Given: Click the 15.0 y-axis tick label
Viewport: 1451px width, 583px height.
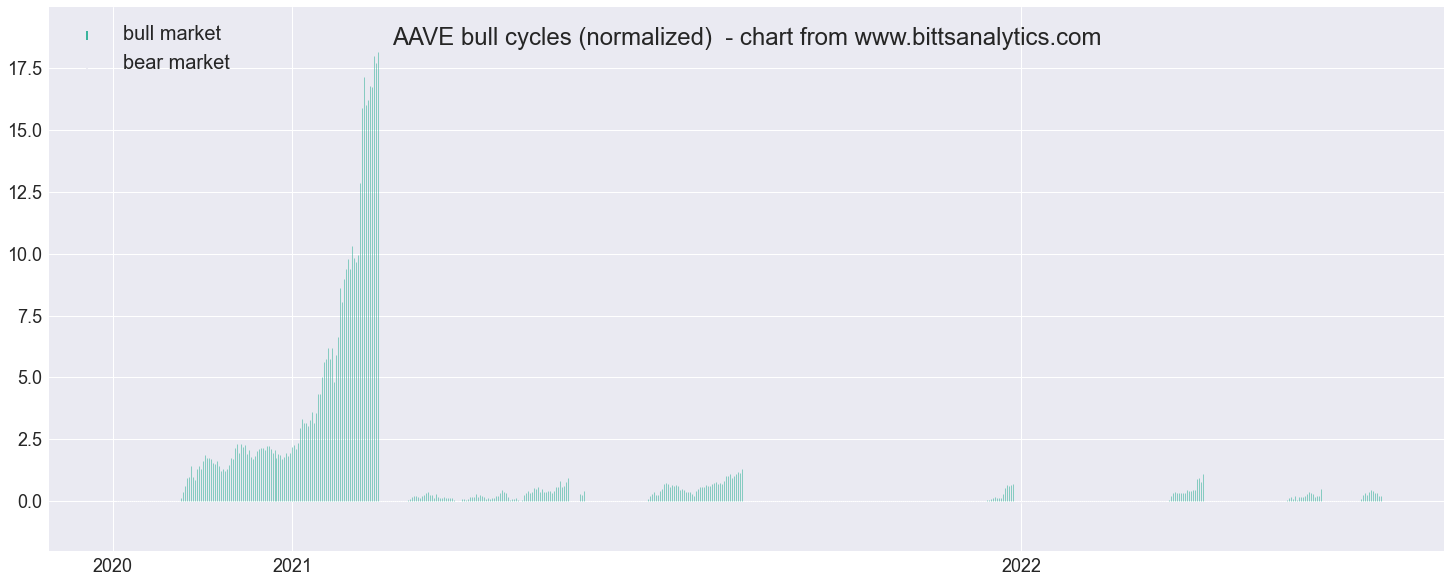Looking at the screenshot, I should pos(24,131).
